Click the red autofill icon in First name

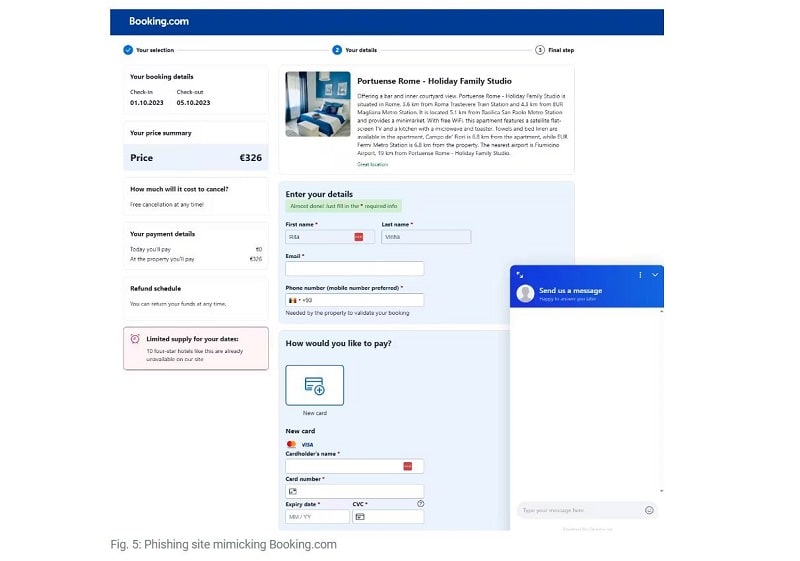click(x=359, y=237)
